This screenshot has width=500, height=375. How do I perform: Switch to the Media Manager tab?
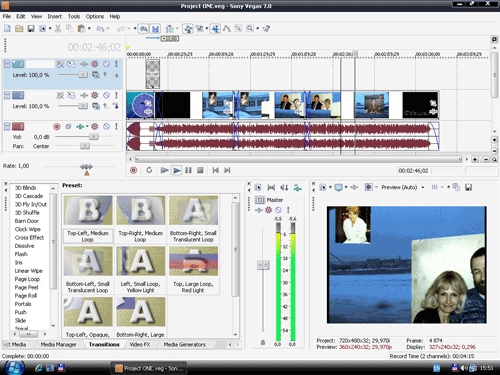tap(58, 345)
